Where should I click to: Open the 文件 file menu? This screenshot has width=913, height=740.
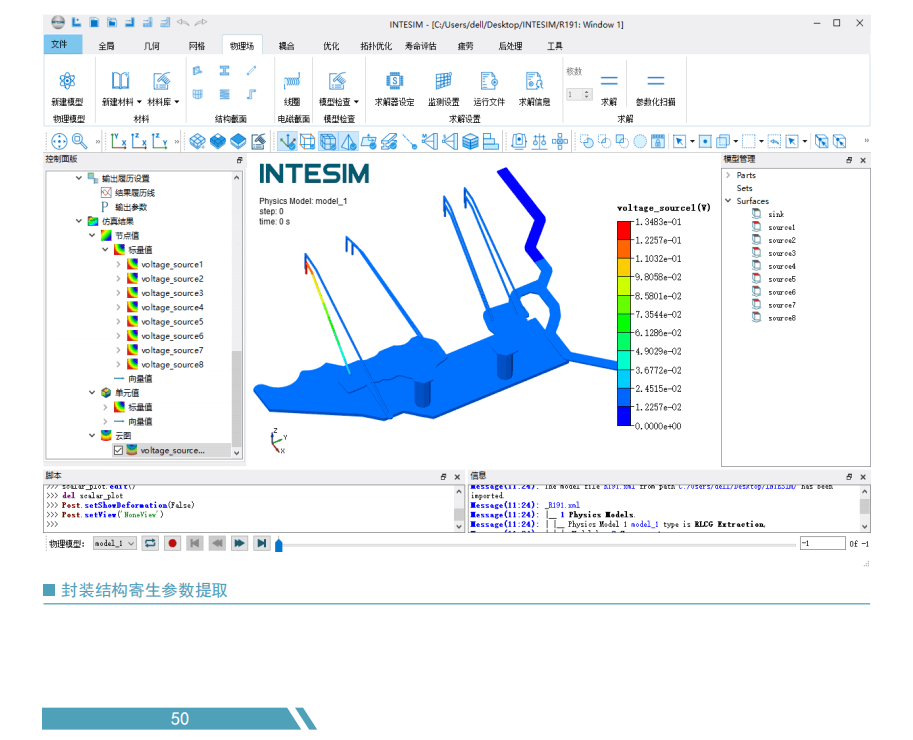(59, 45)
